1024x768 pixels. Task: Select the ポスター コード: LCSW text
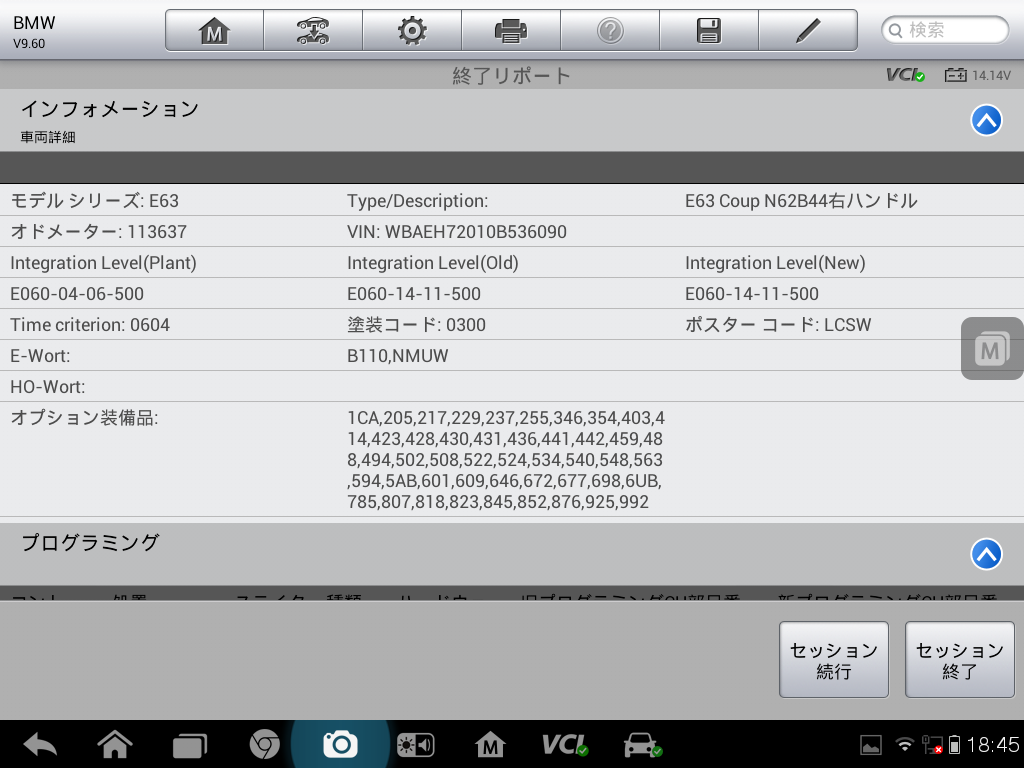pos(778,325)
